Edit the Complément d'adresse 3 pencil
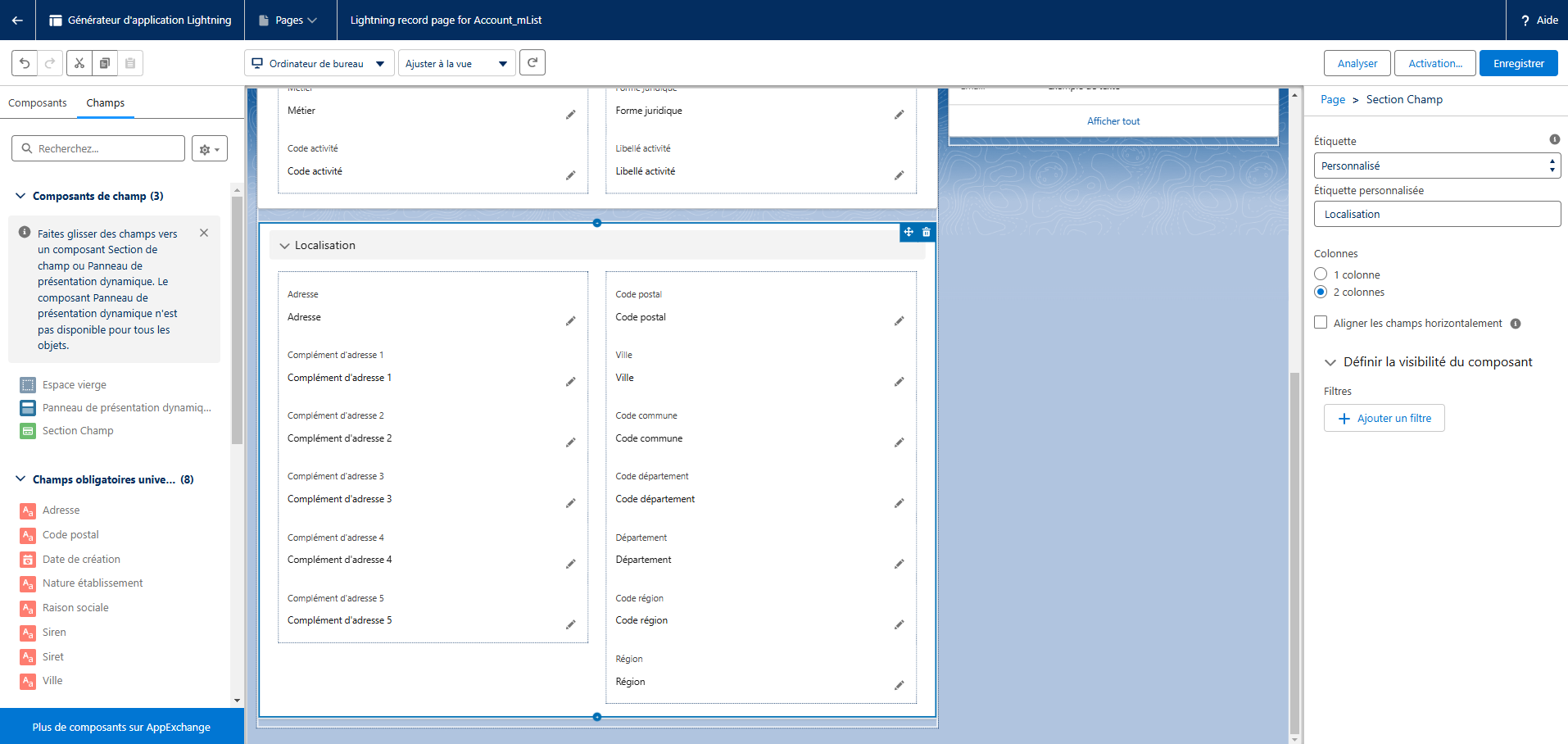The height and width of the screenshot is (744, 1568). (570, 502)
